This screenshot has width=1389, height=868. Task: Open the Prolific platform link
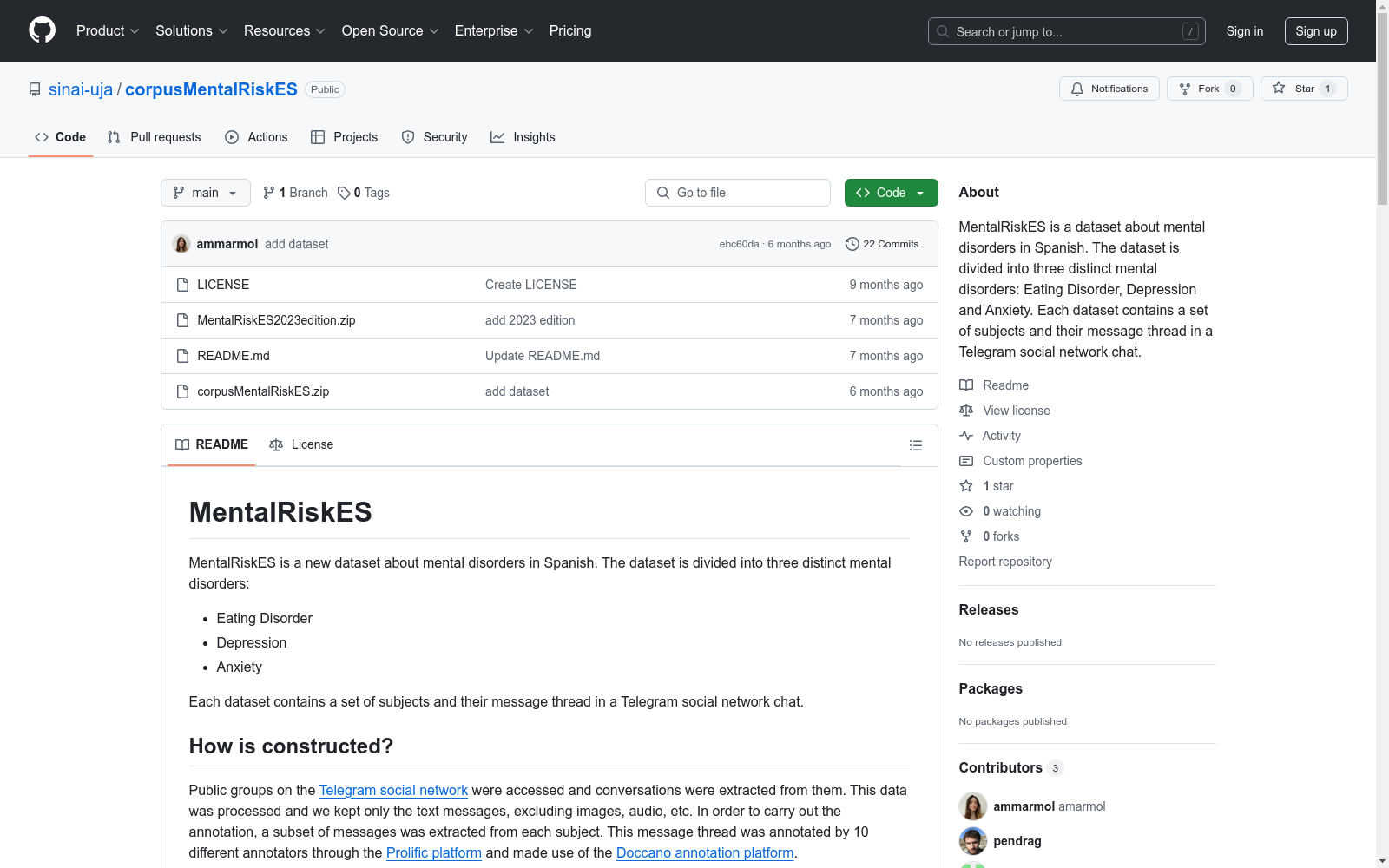(x=434, y=853)
